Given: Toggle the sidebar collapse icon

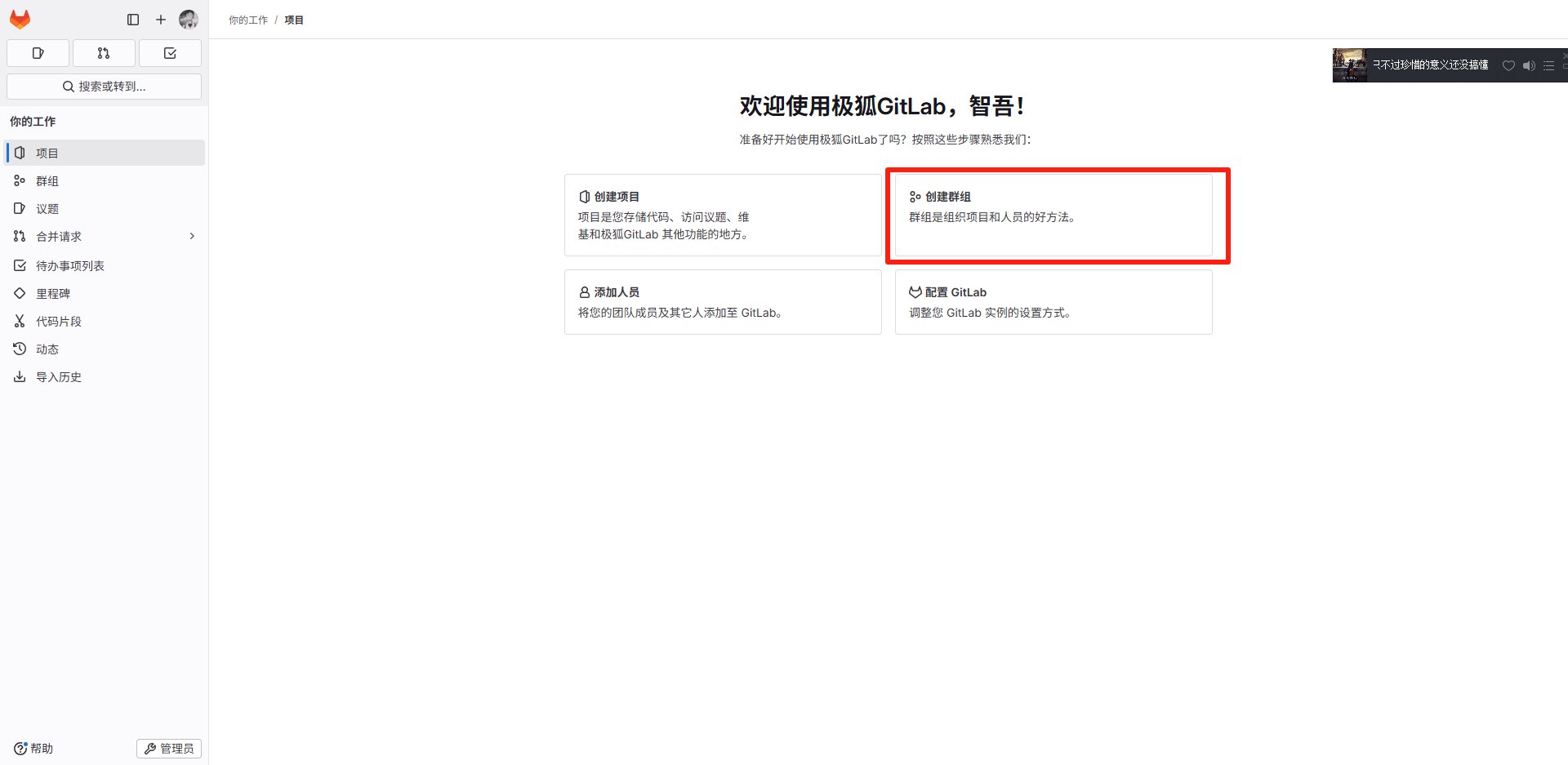Looking at the screenshot, I should point(133,20).
